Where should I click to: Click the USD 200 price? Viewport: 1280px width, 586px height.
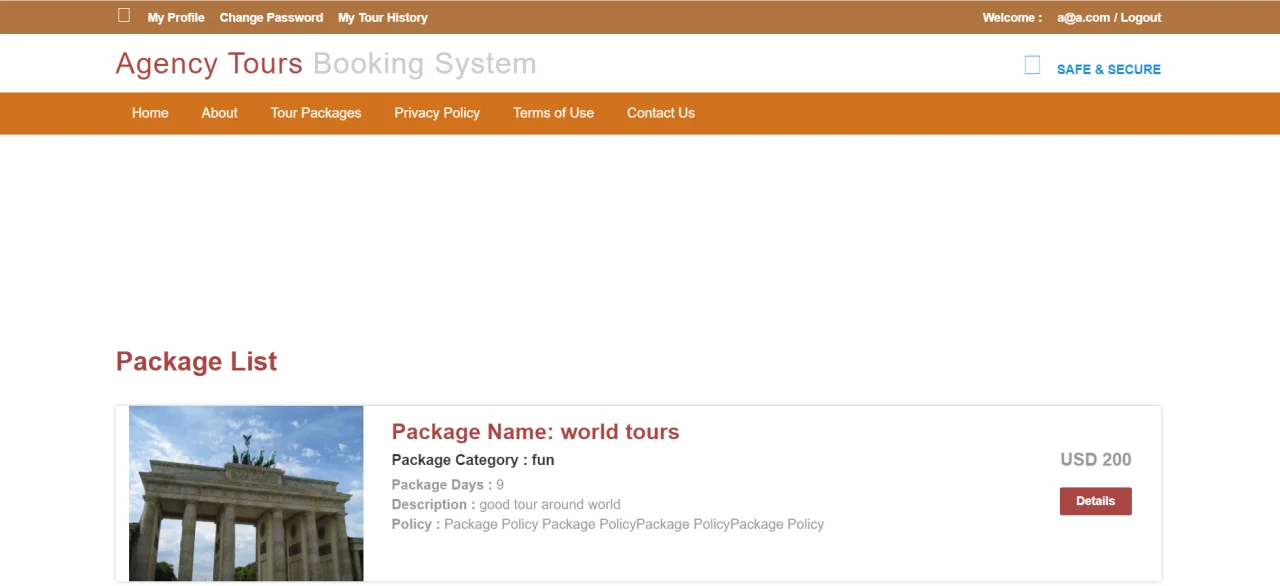click(x=1096, y=460)
